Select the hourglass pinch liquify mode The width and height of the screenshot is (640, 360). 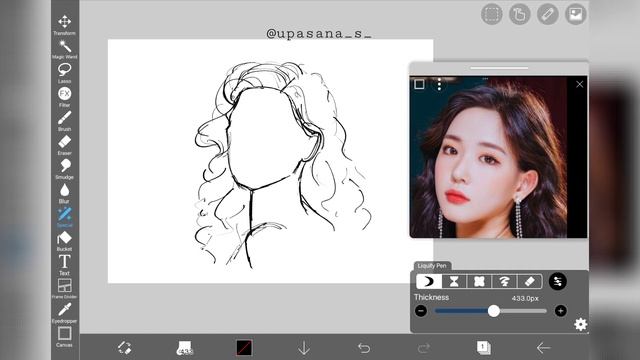[454, 281]
